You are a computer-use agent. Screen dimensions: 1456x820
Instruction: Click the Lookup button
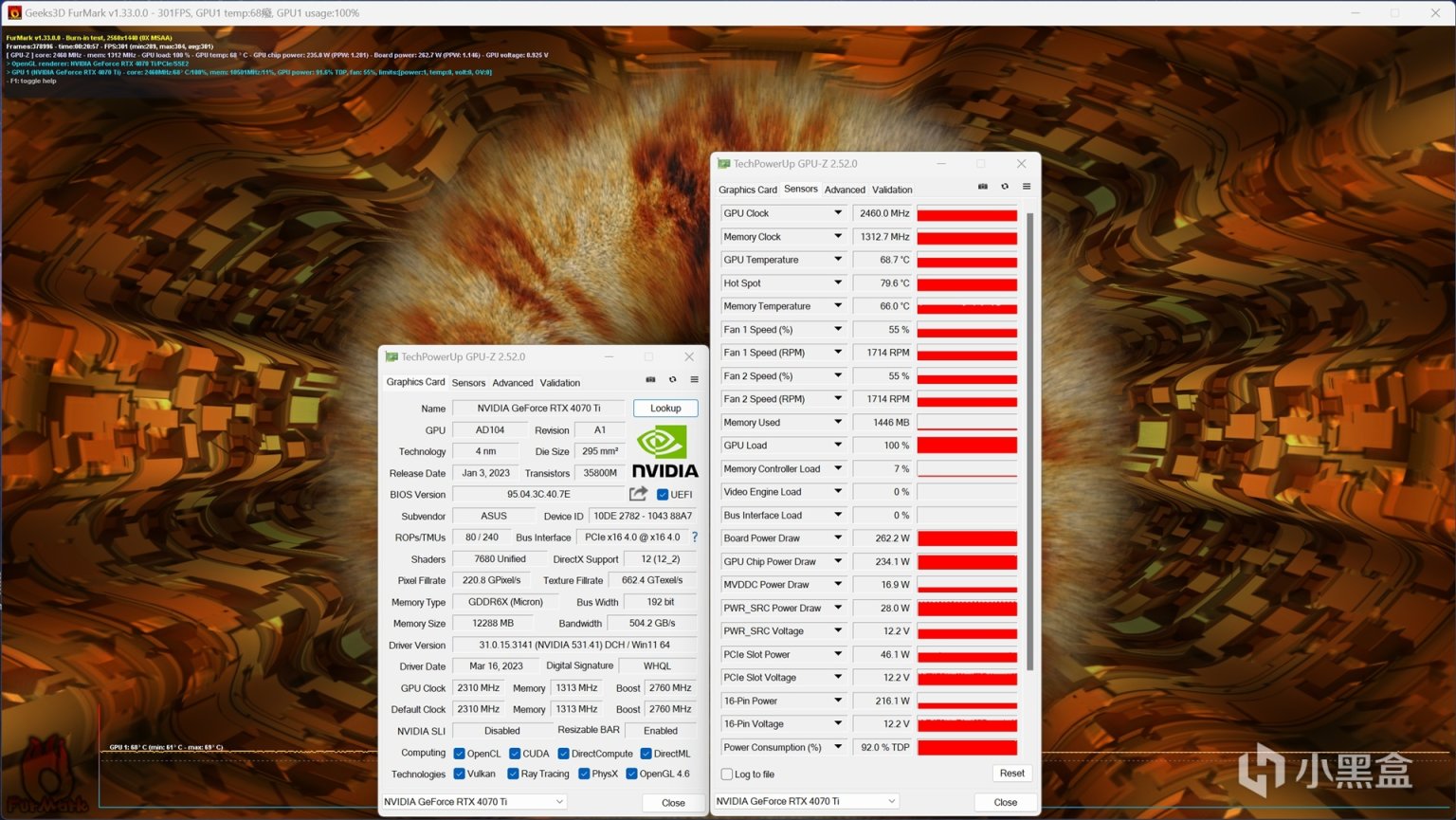pos(665,408)
